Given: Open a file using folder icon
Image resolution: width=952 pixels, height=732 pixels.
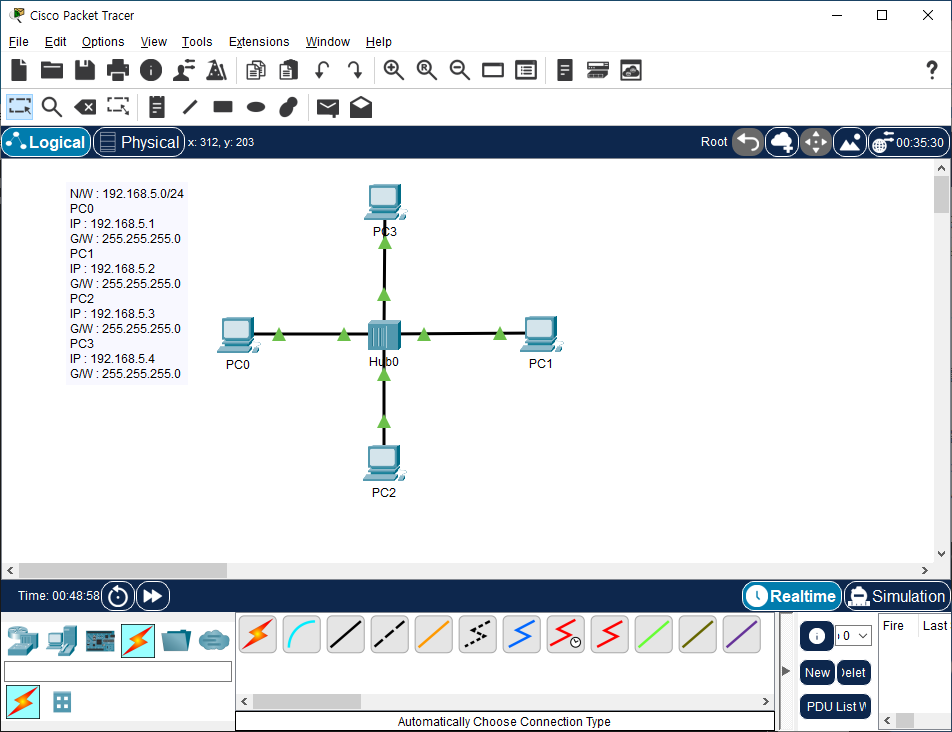Looking at the screenshot, I should (x=52, y=70).
